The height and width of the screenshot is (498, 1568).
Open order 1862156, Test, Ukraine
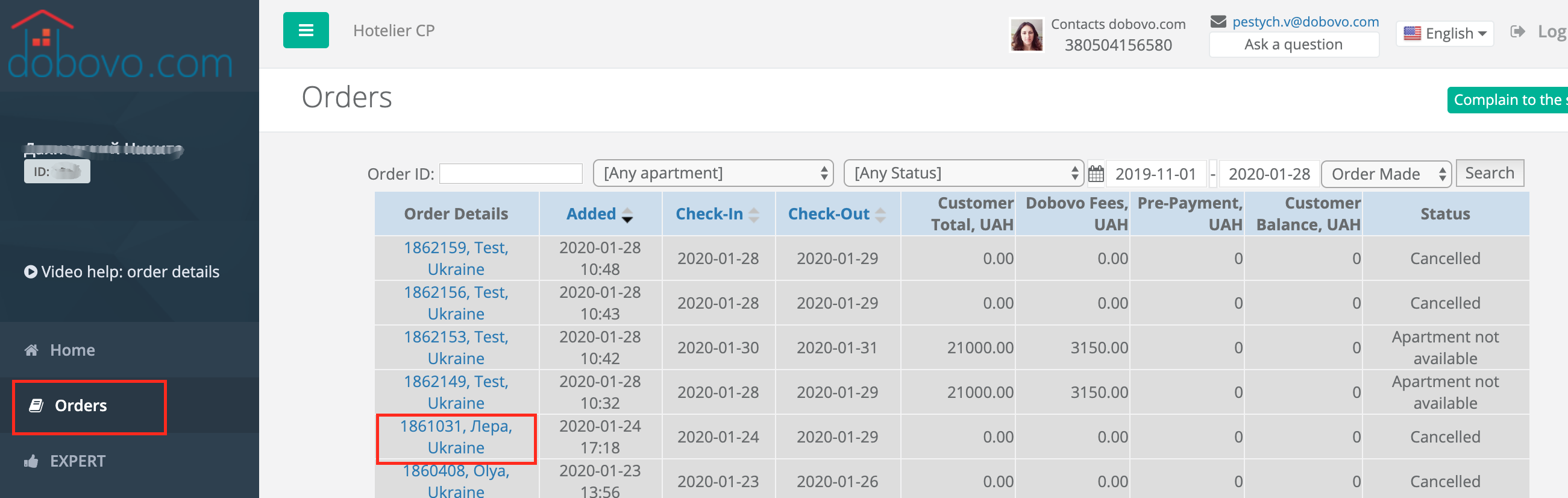[x=456, y=303]
